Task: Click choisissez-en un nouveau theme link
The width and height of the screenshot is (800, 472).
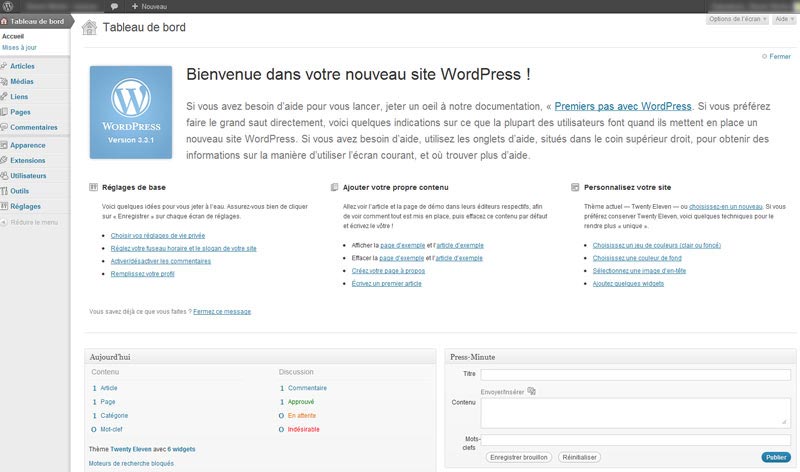Action: point(726,207)
